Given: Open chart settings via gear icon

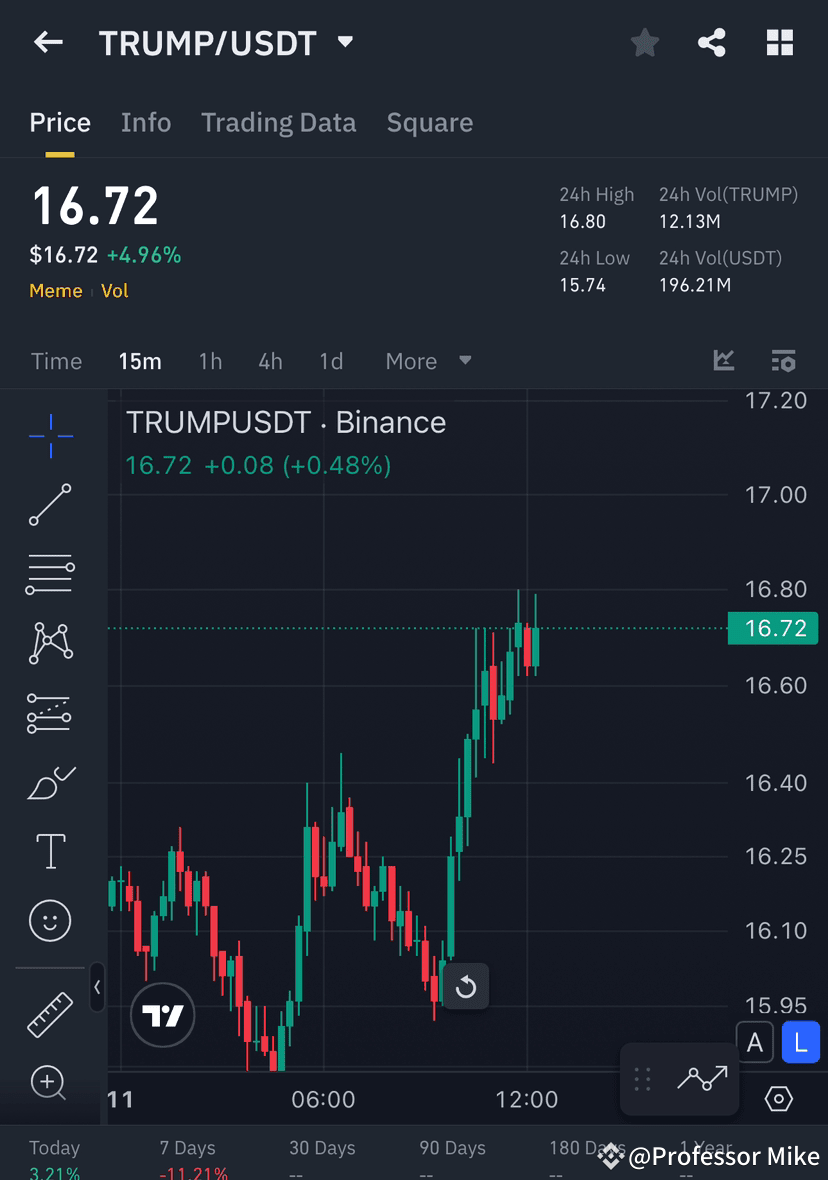Looking at the screenshot, I should tap(781, 1098).
